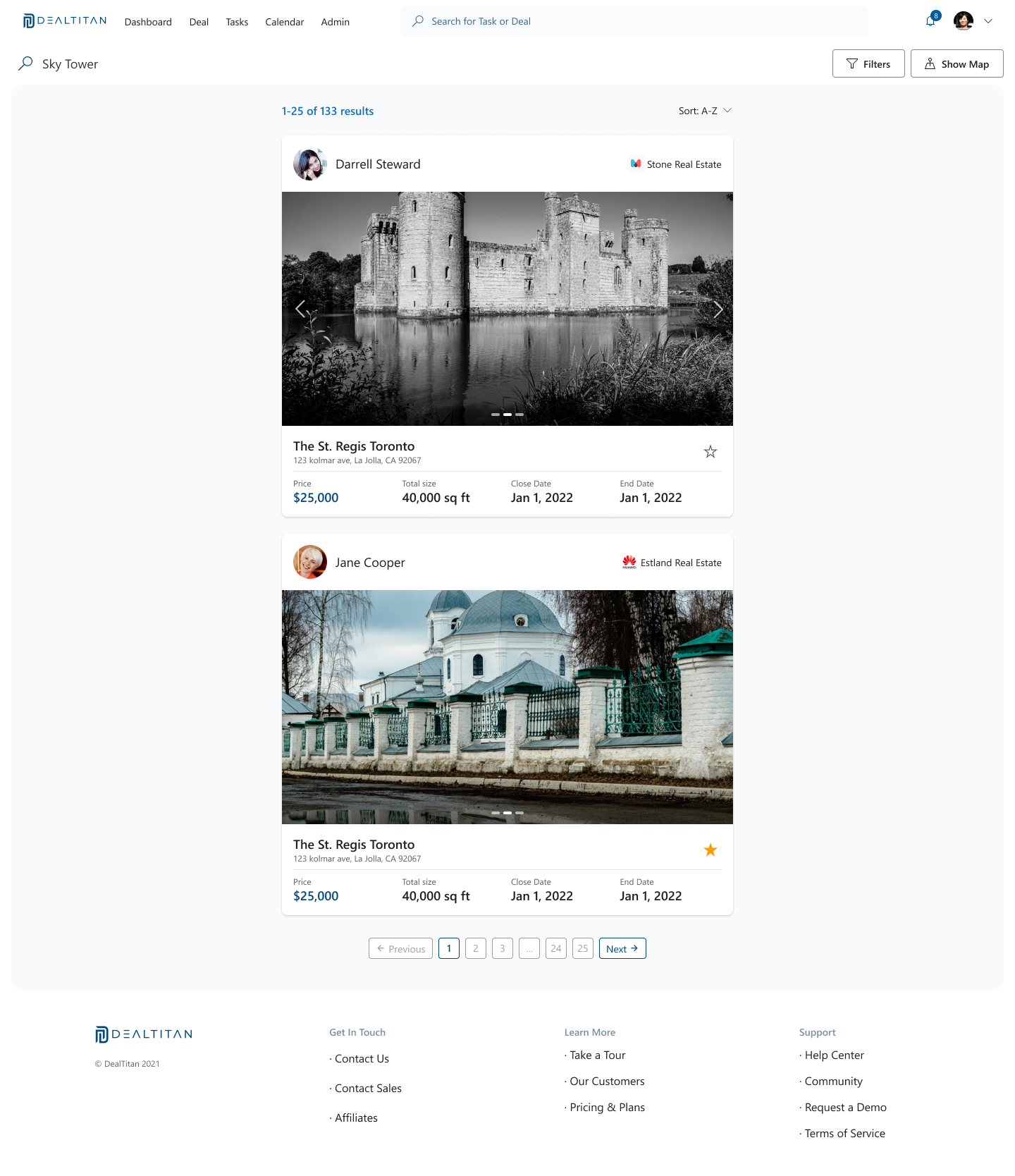The image size is (1015, 1176).
Task: Focus the Search for Task or Deal field
Action: (x=634, y=21)
